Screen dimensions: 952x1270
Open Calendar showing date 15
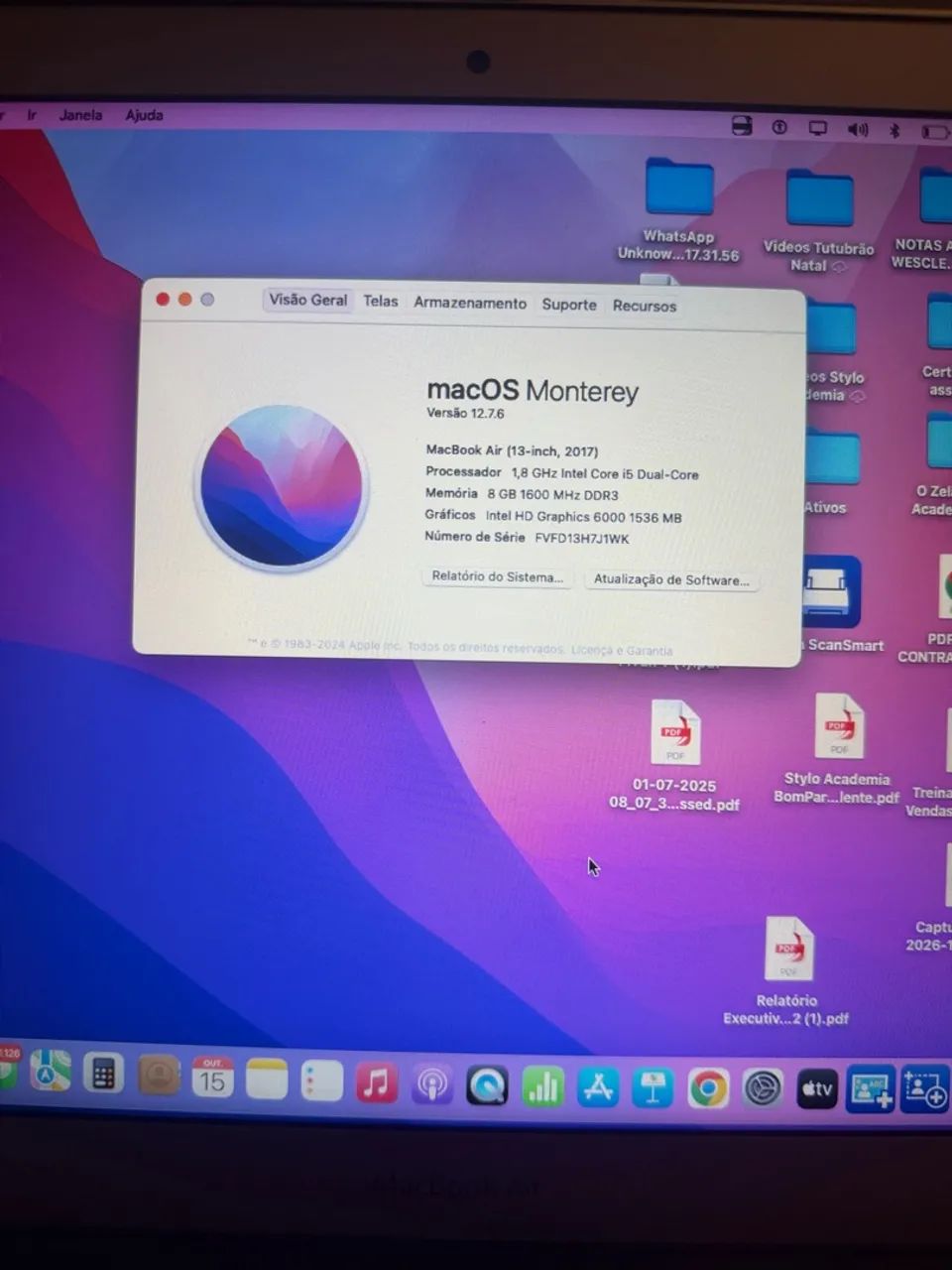[212, 1078]
